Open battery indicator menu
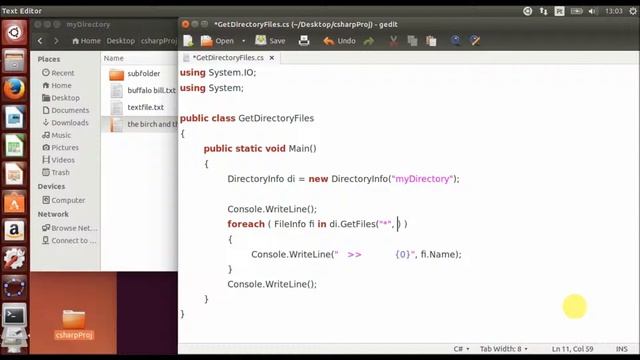The image size is (640, 360). (x=576, y=11)
